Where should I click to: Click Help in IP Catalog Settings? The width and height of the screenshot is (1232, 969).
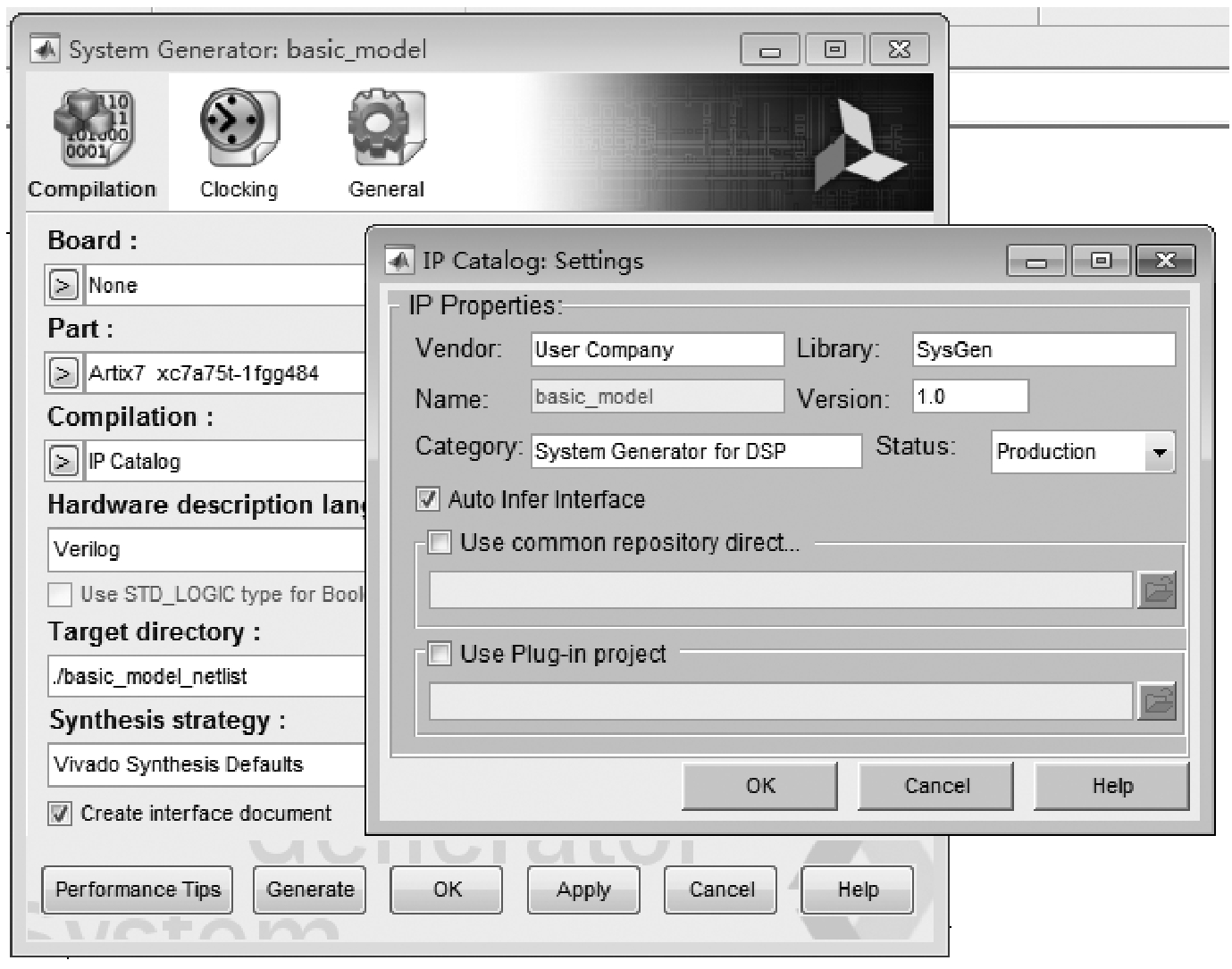point(1112,786)
